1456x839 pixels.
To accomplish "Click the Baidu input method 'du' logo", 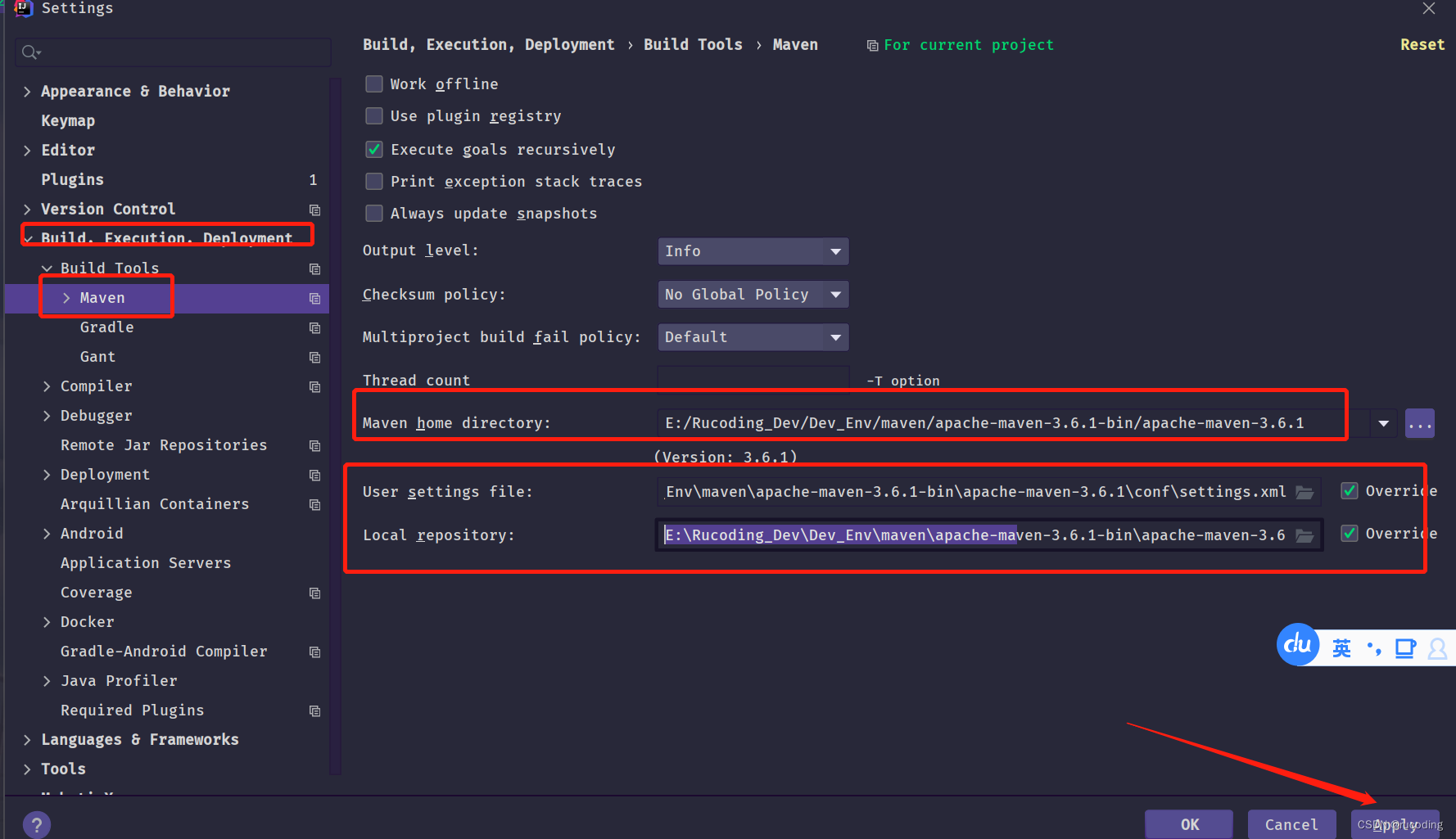I will pyautogui.click(x=1298, y=645).
